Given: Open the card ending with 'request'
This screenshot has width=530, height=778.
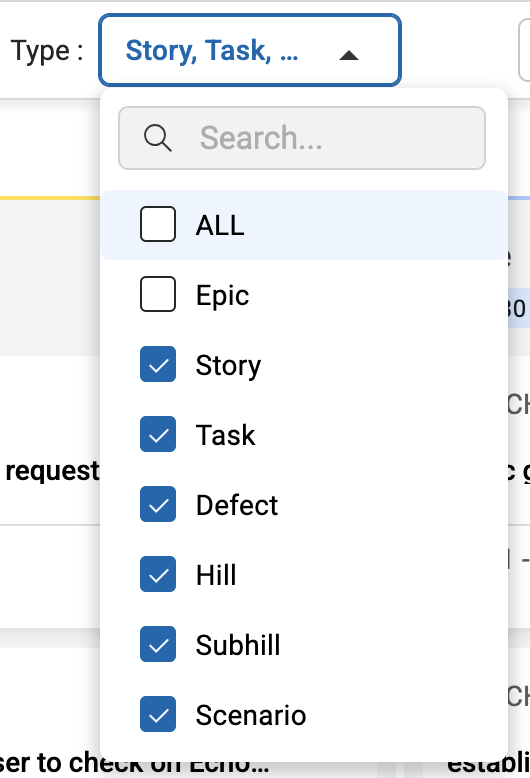Looking at the screenshot, I should click(x=50, y=470).
